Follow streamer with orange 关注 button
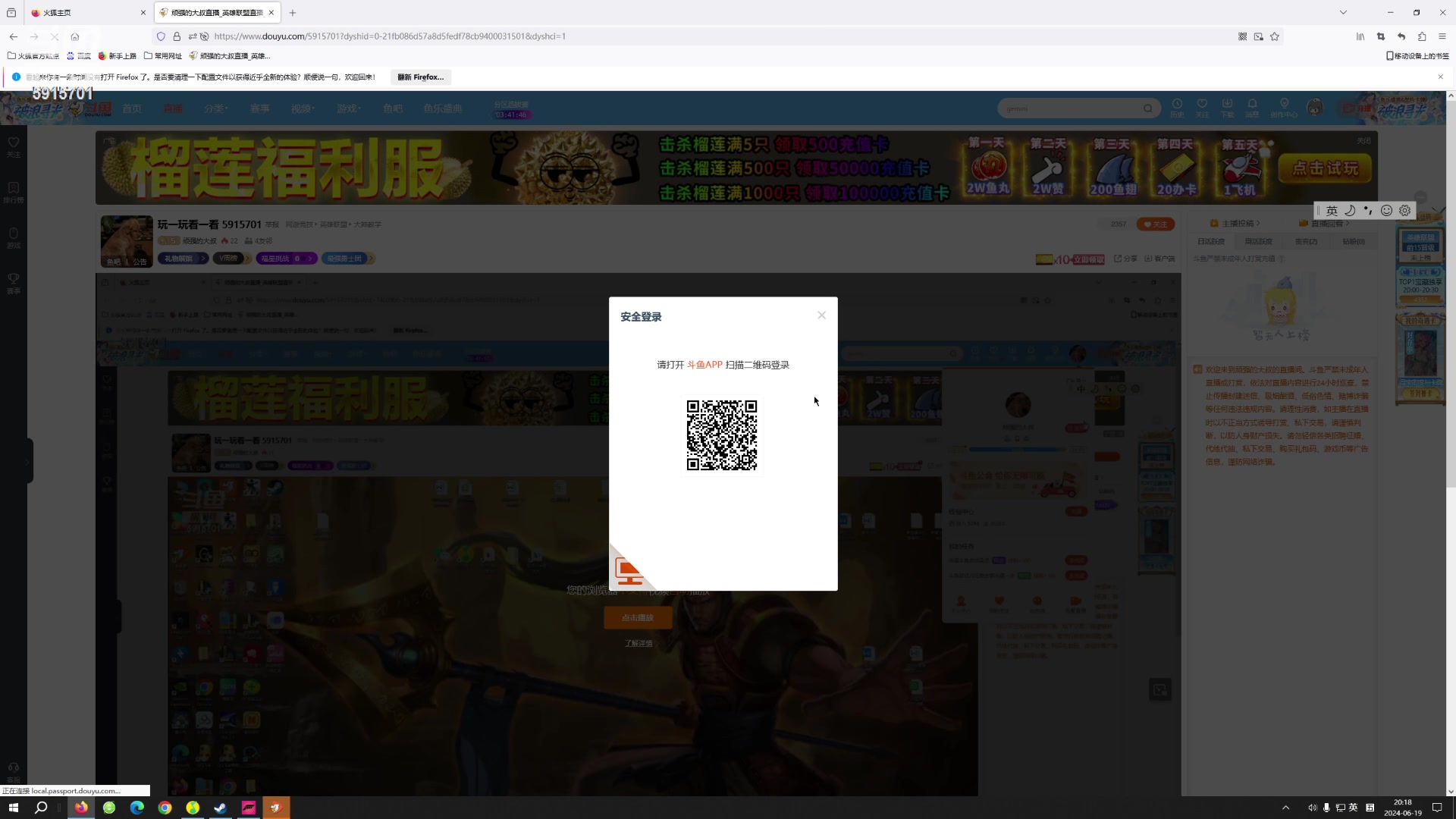This screenshot has height=819, width=1456. 1156,224
